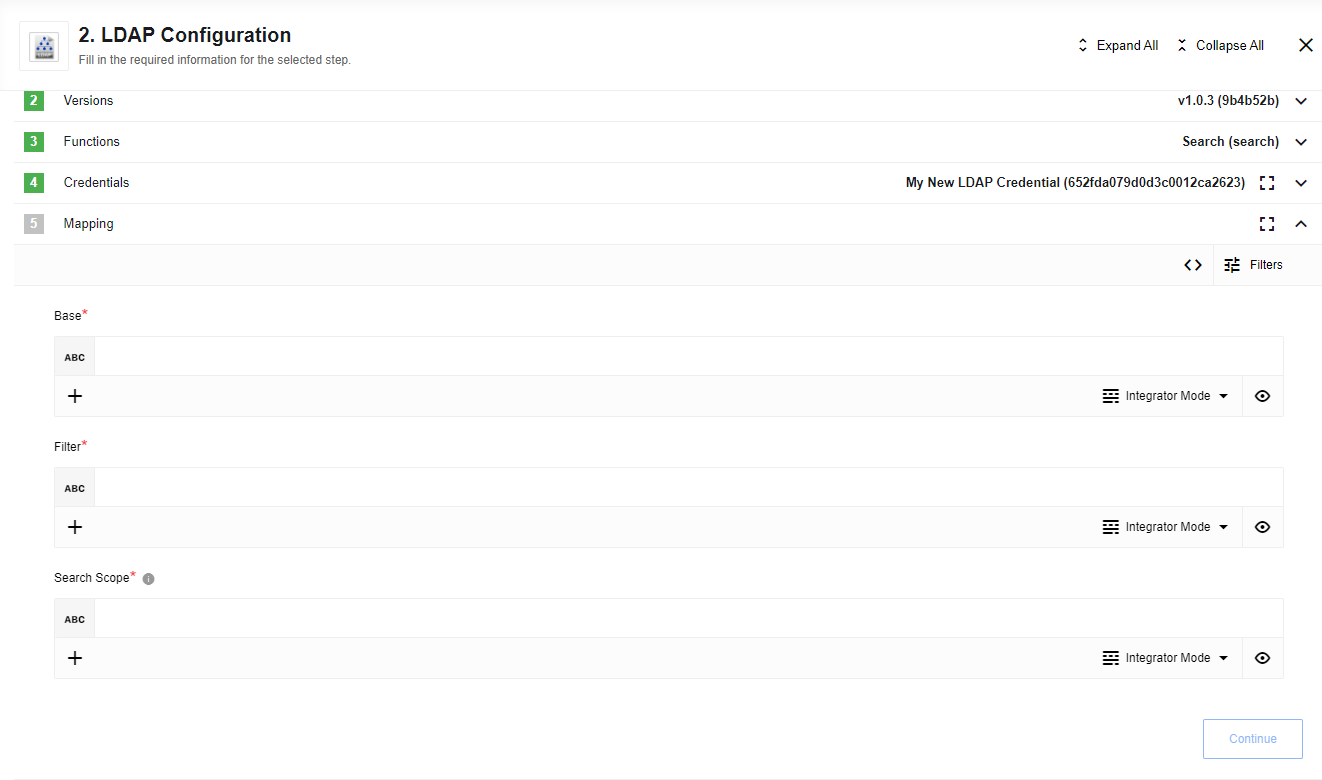Click the Collapse All arrows icon
This screenshot has height=780, width=1322.
coord(1182,45)
